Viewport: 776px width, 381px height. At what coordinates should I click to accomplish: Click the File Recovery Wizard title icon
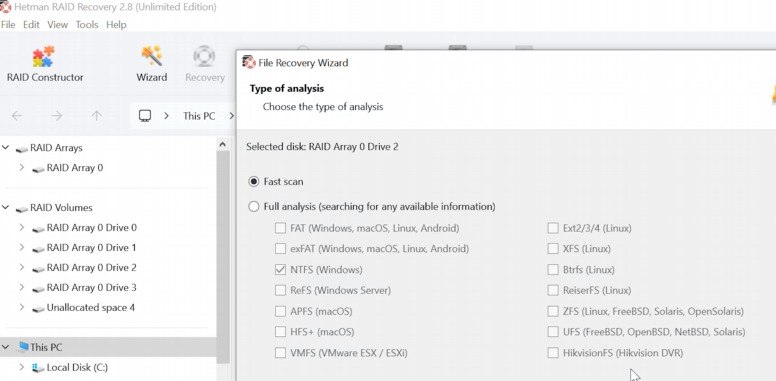tap(249, 62)
